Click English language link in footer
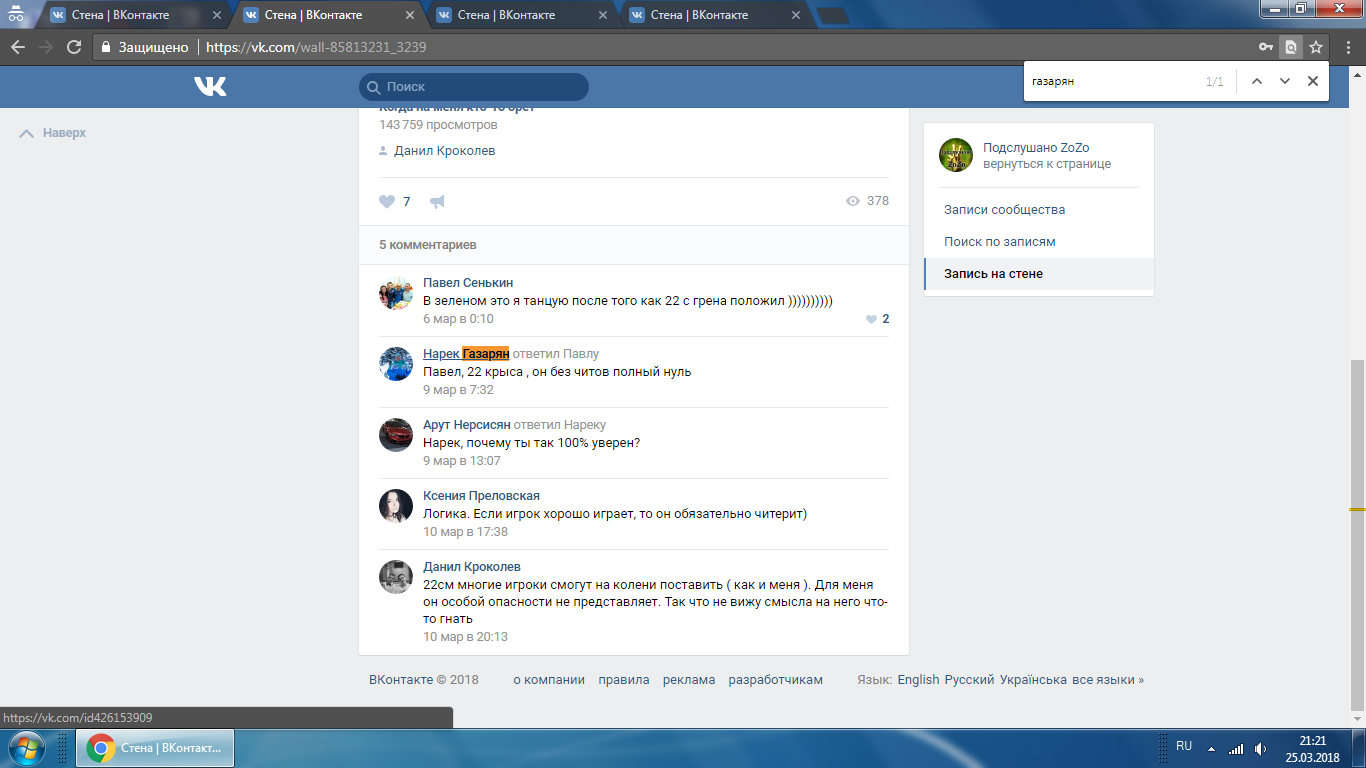Screen dimensions: 1366x768 (x=918, y=680)
